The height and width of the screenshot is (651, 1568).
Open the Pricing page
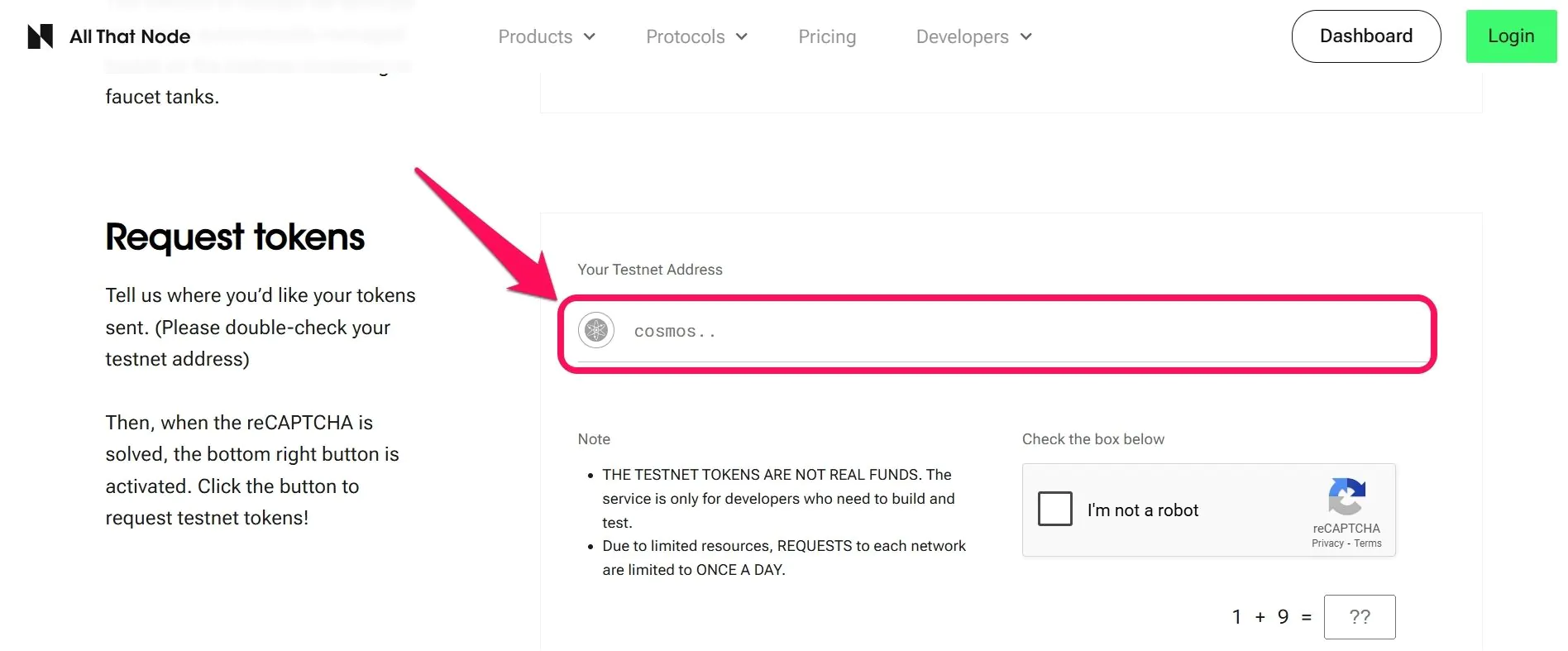click(827, 36)
